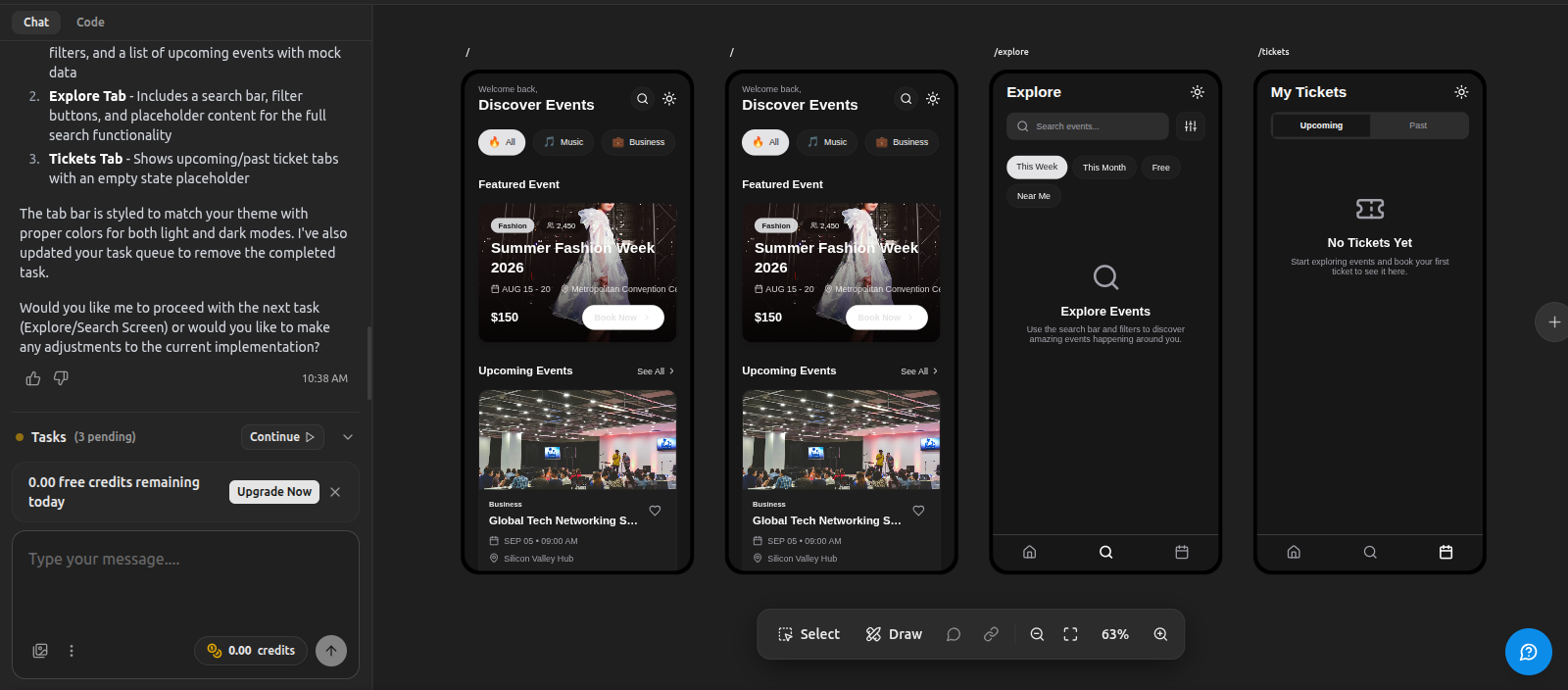This screenshot has width=1568, height=690.
Task: Open See All link in second Upcoming Events
Action: (919, 371)
